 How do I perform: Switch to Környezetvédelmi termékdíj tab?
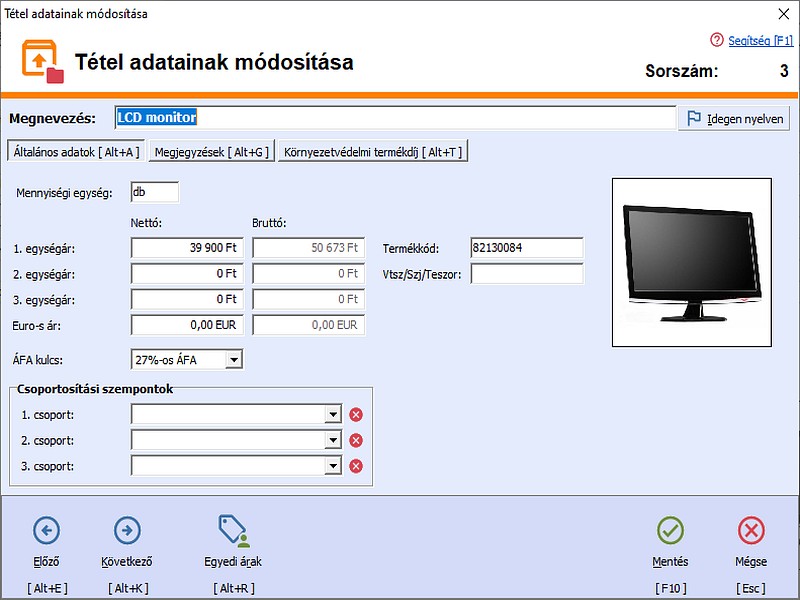pyautogui.click(x=373, y=152)
